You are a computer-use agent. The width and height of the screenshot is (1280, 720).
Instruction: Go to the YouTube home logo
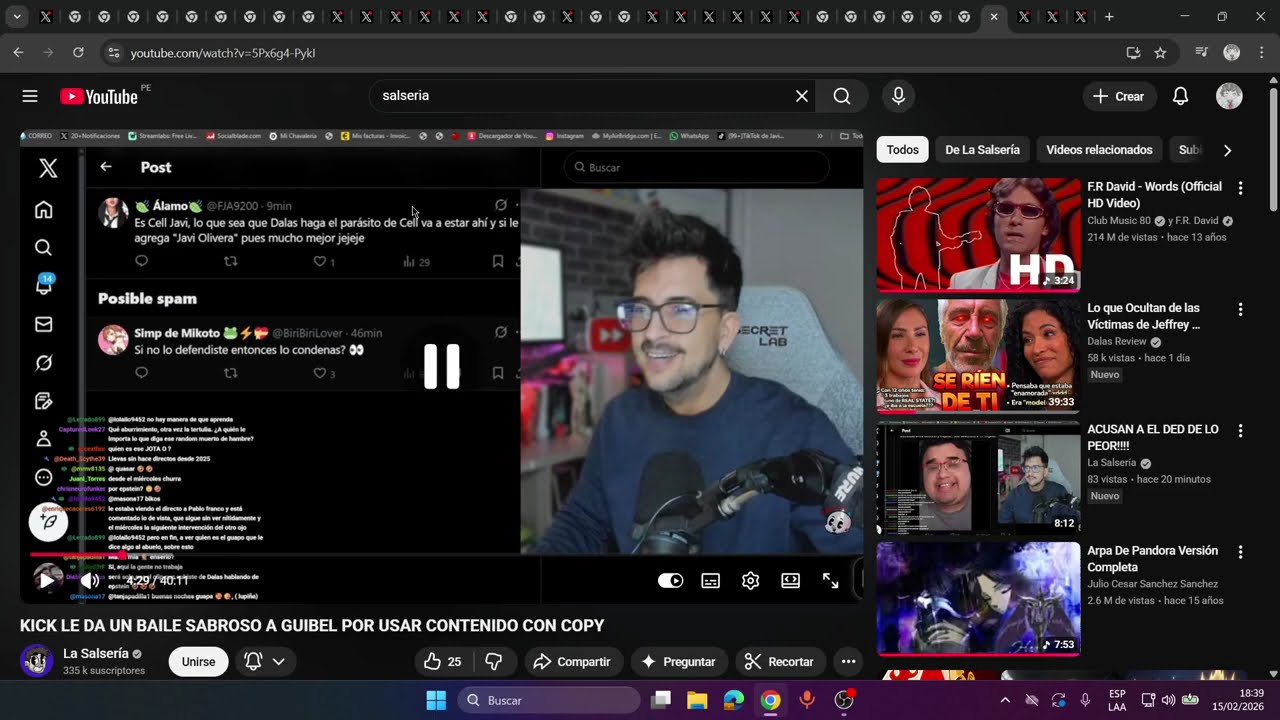pyautogui.click(x=99, y=96)
